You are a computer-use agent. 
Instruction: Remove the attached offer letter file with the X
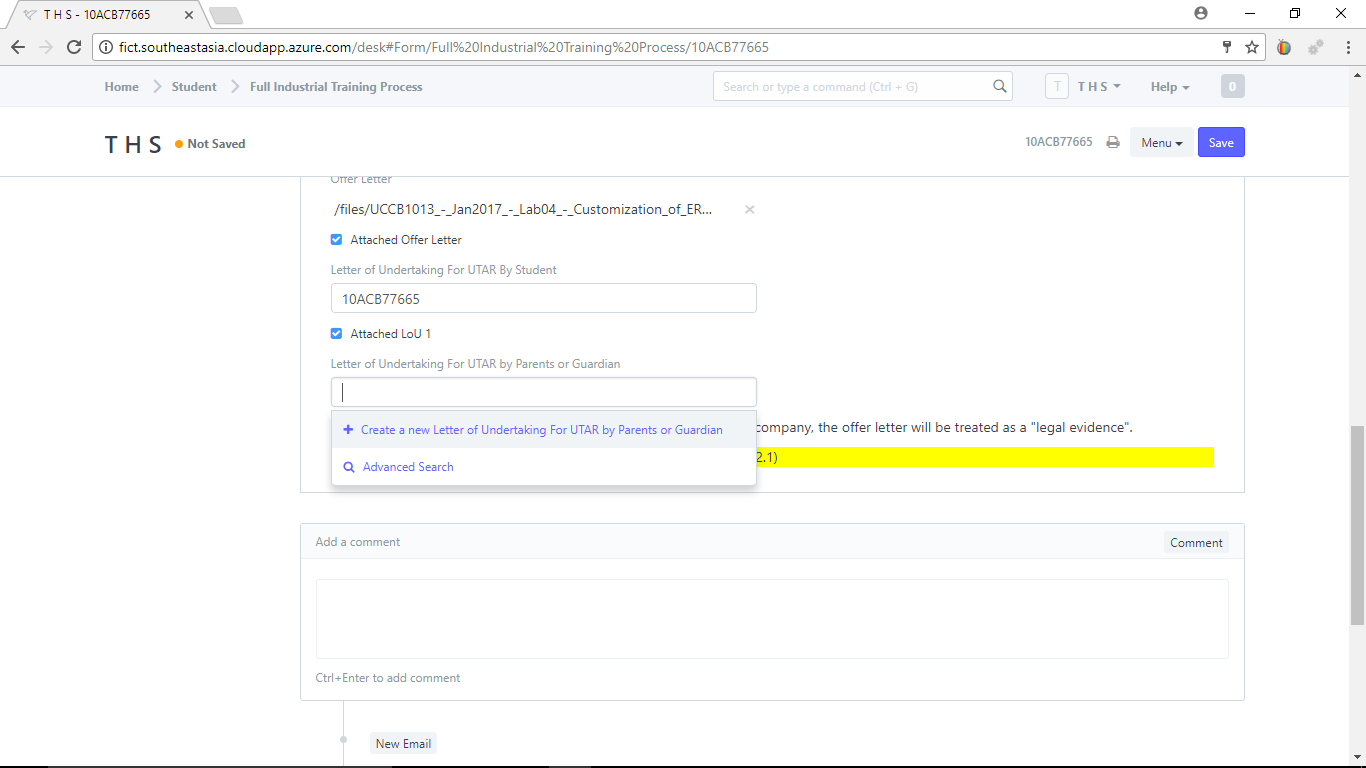tap(750, 209)
